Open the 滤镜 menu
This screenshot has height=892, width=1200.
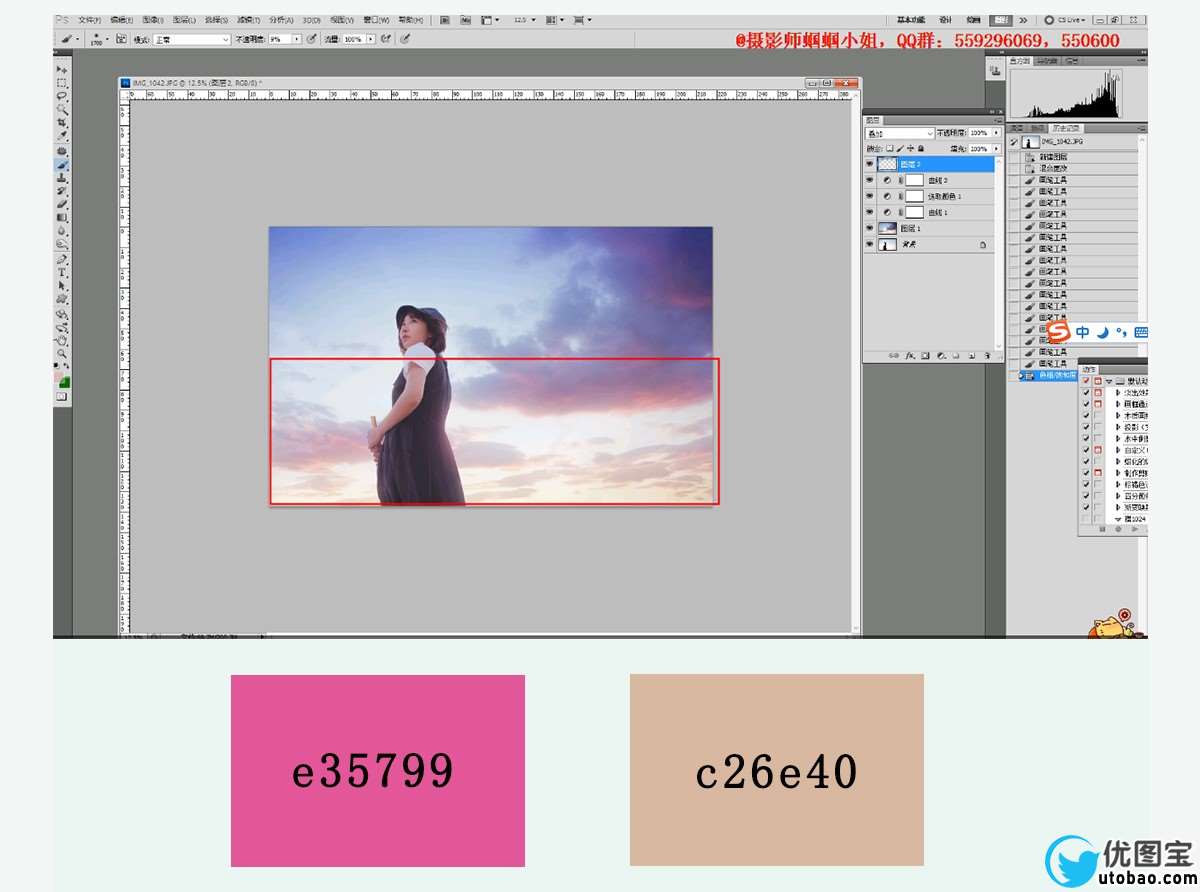pos(249,19)
